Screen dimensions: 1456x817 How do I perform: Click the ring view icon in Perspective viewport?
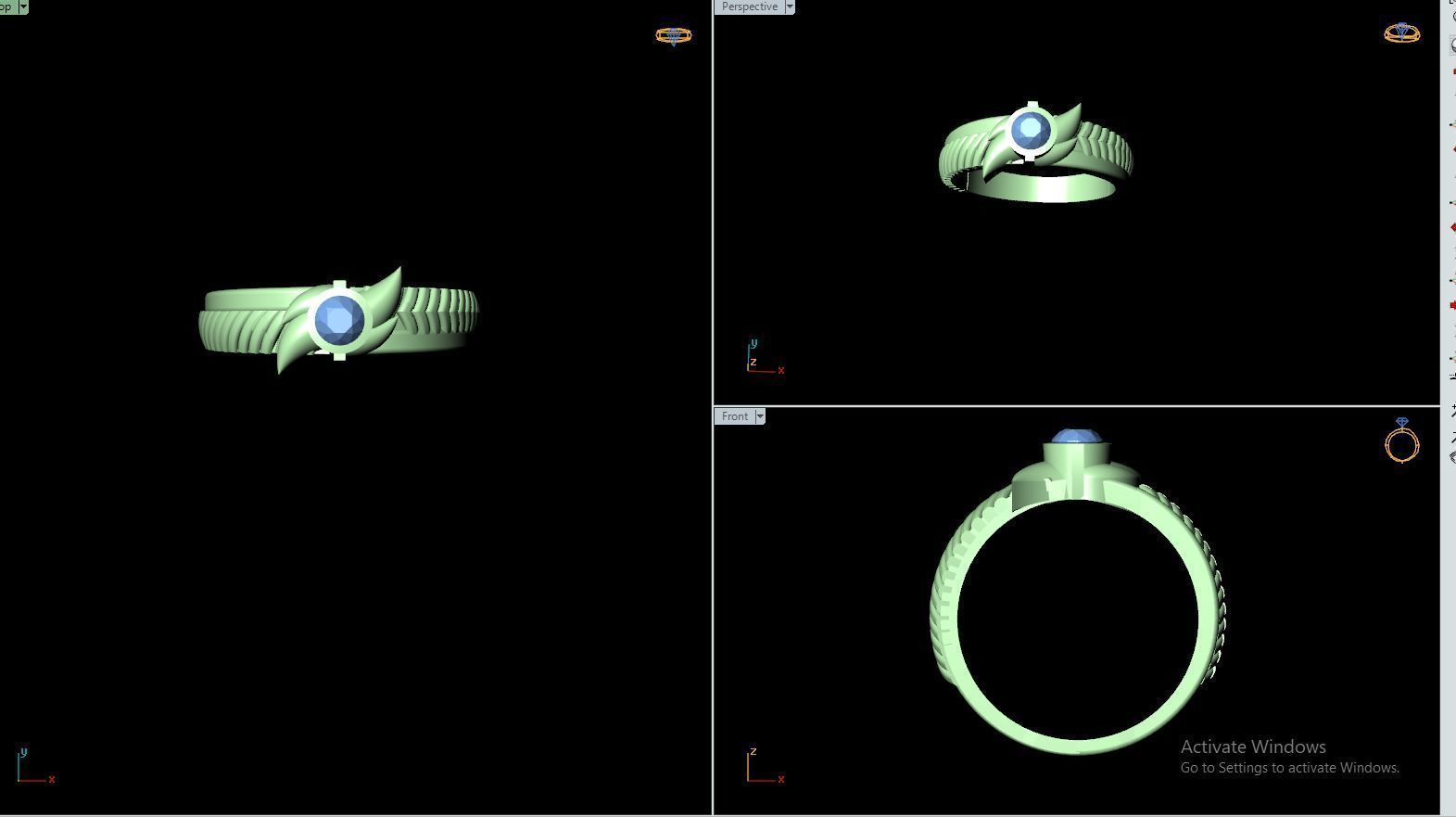(x=1401, y=33)
